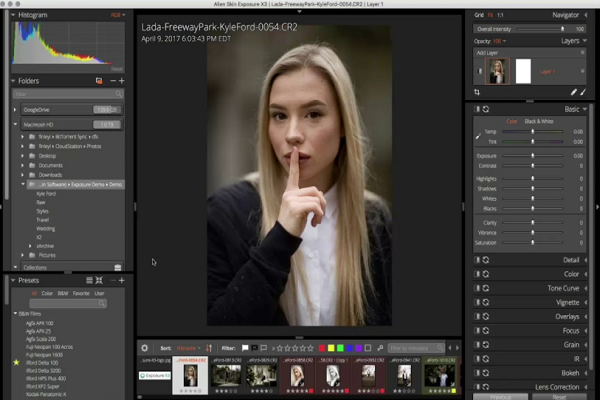Screen dimensions: 600x400
Task: Open the filmstrip settings gear
Action: (144, 348)
